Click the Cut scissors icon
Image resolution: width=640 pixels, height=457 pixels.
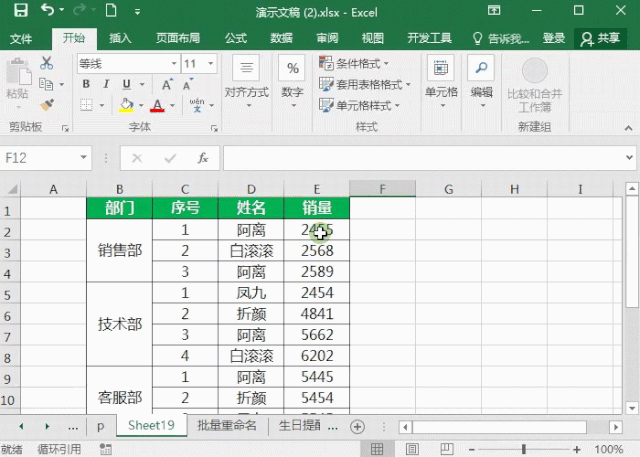47,63
